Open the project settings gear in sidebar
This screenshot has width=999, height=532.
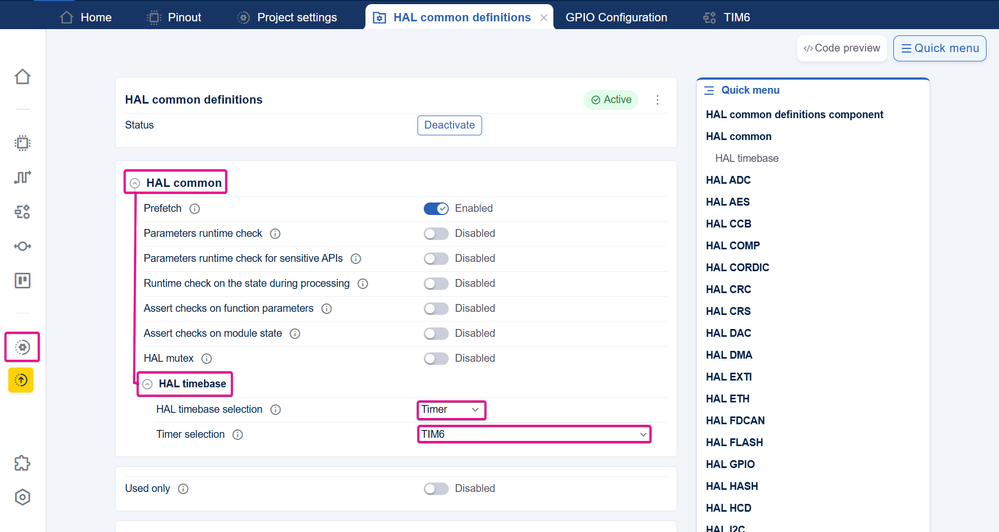point(22,347)
